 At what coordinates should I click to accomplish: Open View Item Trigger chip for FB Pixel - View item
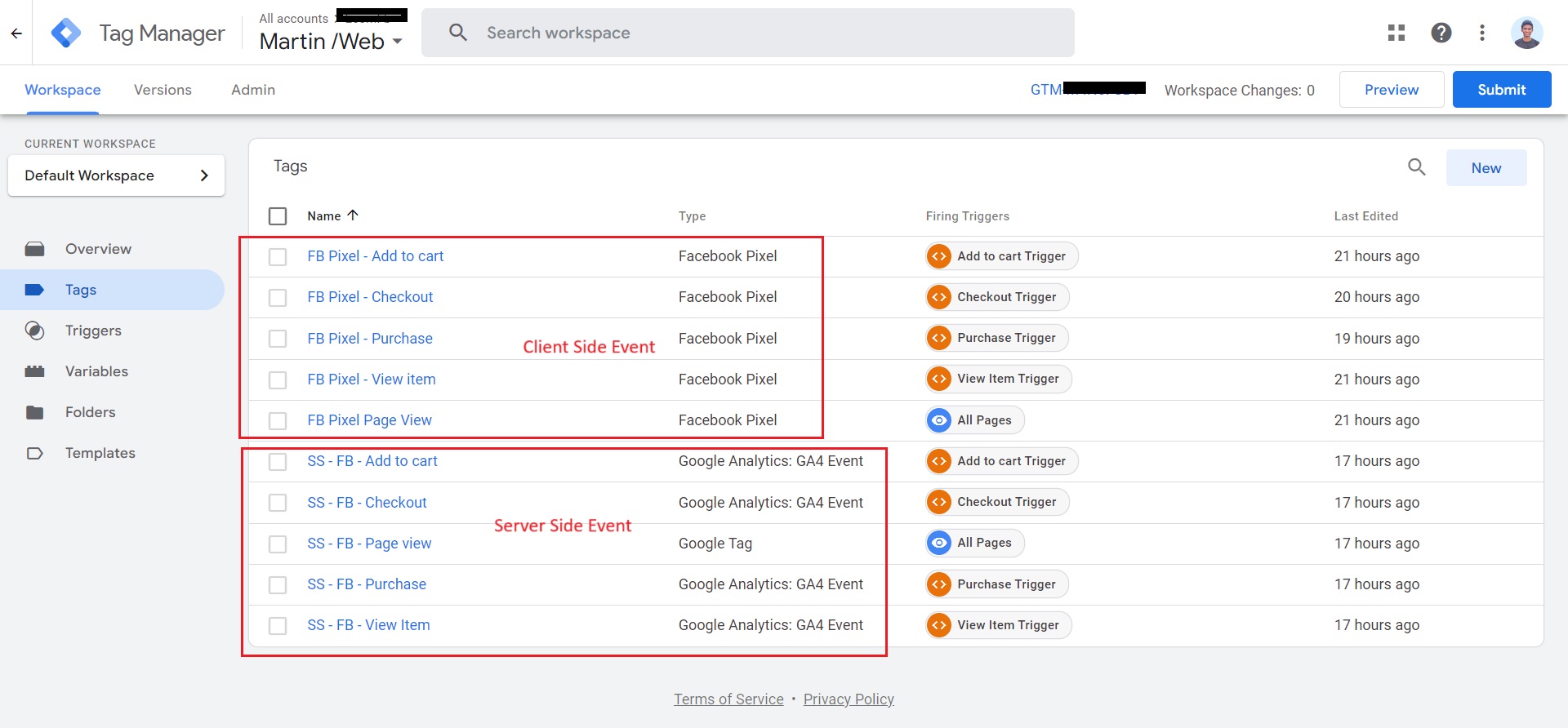(999, 379)
